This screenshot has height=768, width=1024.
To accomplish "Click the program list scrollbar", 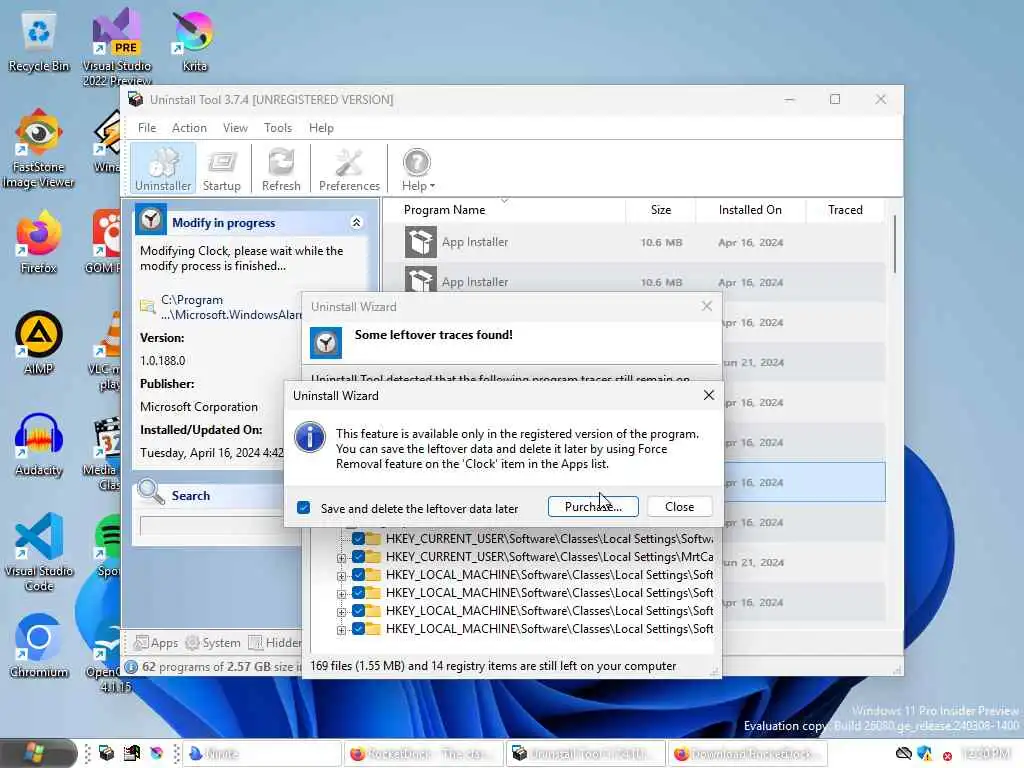I will (894, 244).
